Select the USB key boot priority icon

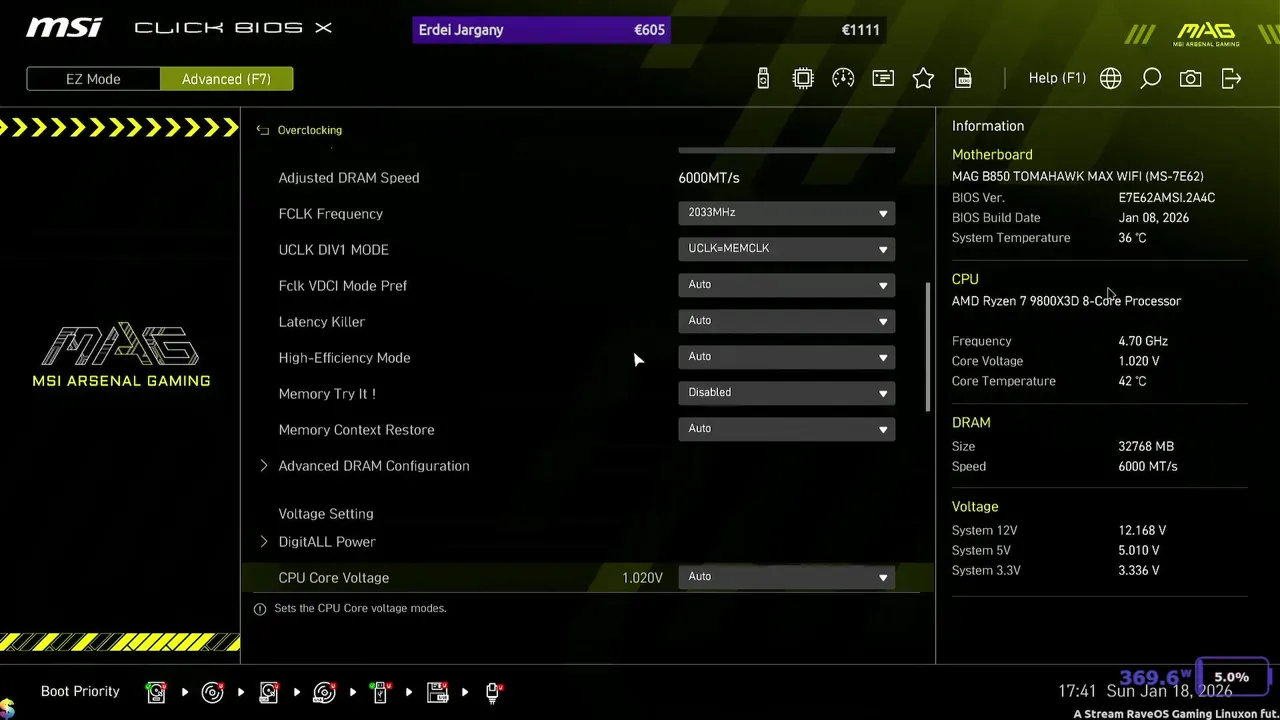380,692
